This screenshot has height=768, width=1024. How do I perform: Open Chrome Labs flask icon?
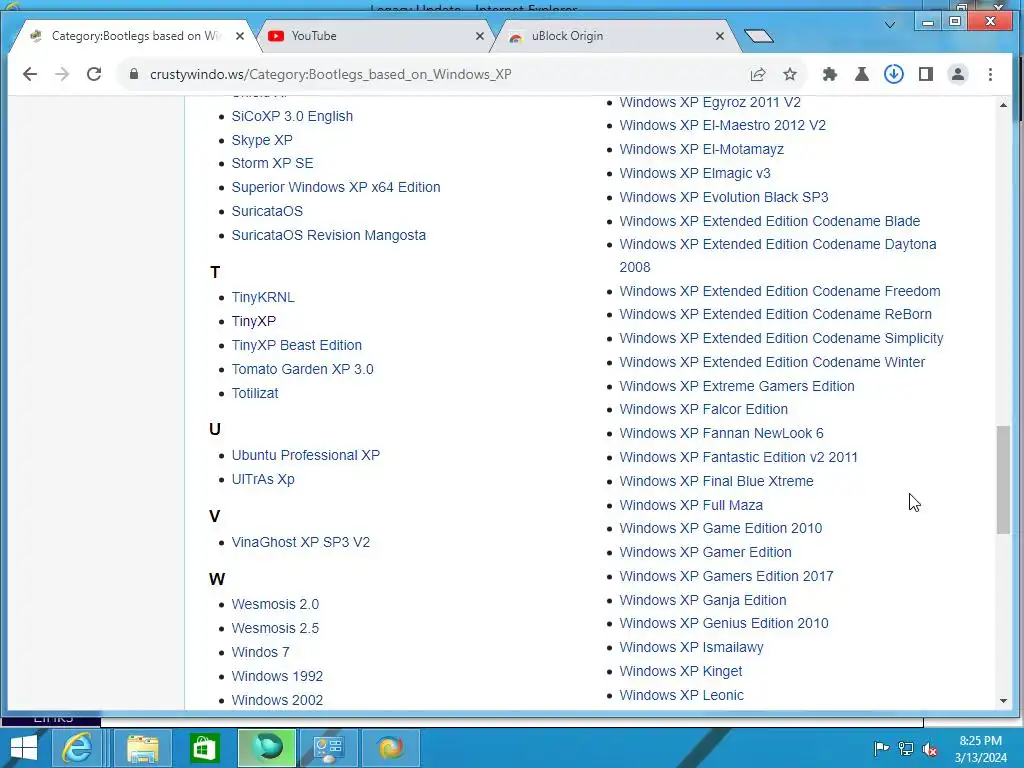pyautogui.click(x=862, y=74)
